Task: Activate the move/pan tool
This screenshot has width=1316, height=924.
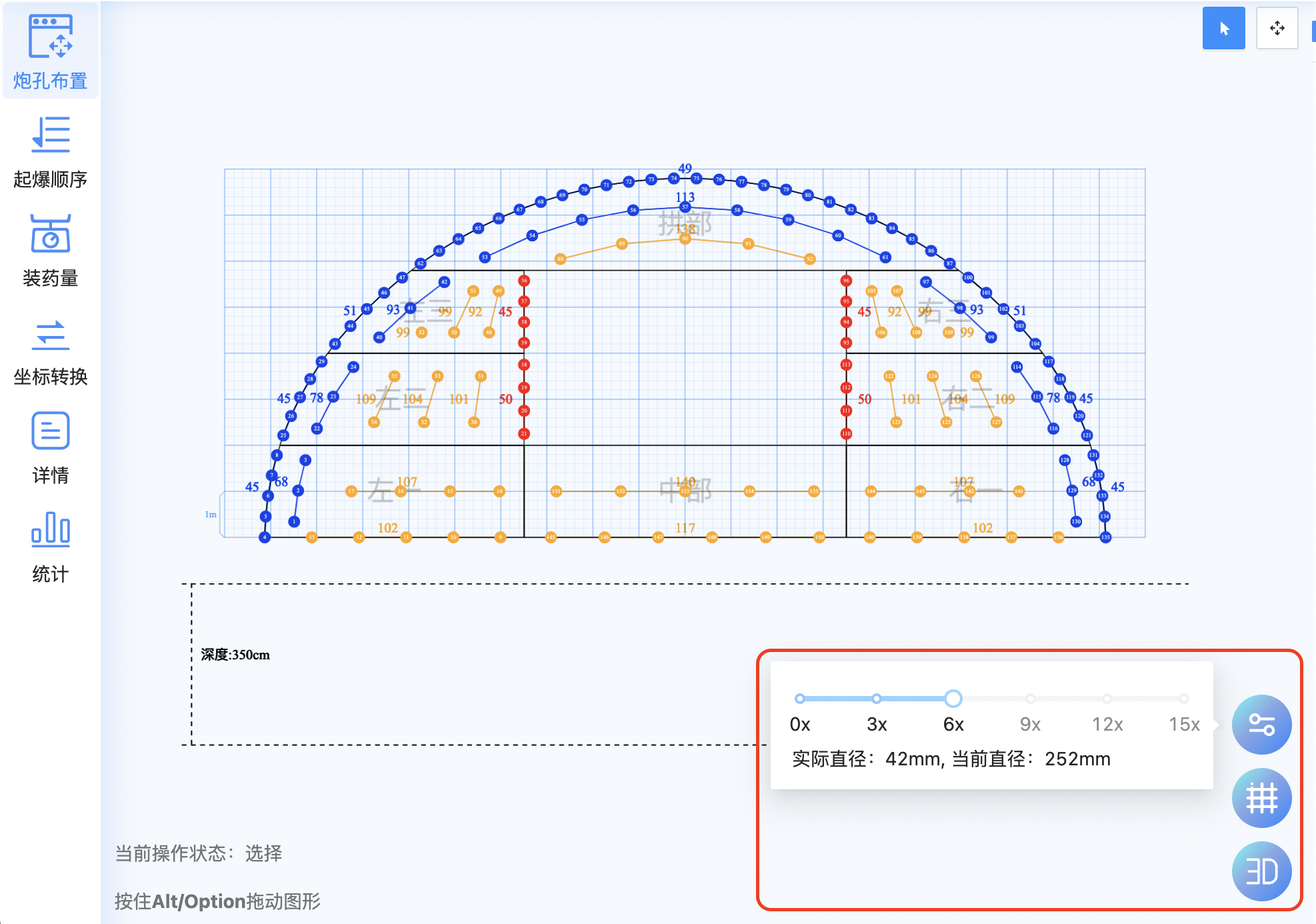Action: click(1277, 28)
